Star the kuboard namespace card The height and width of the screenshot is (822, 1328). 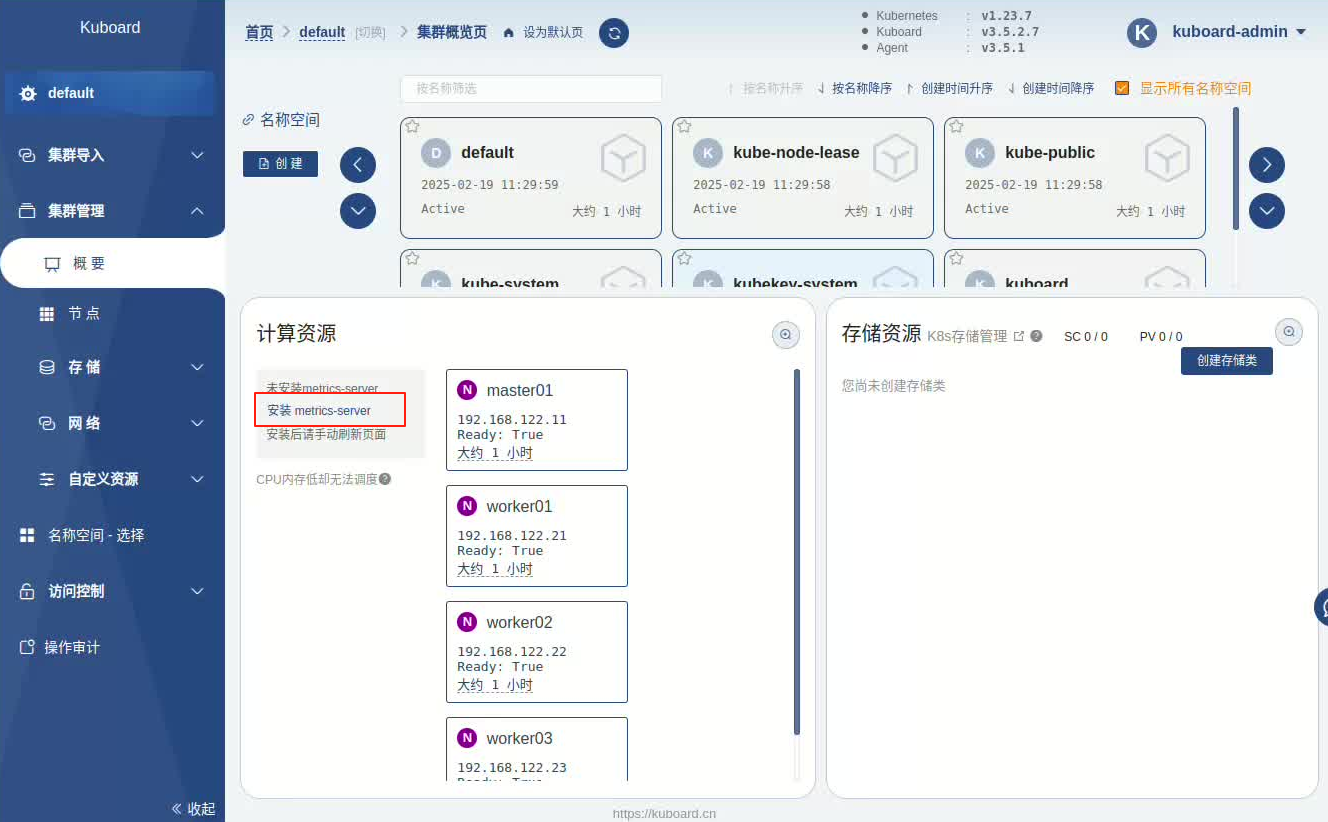pyautogui.click(x=956, y=259)
